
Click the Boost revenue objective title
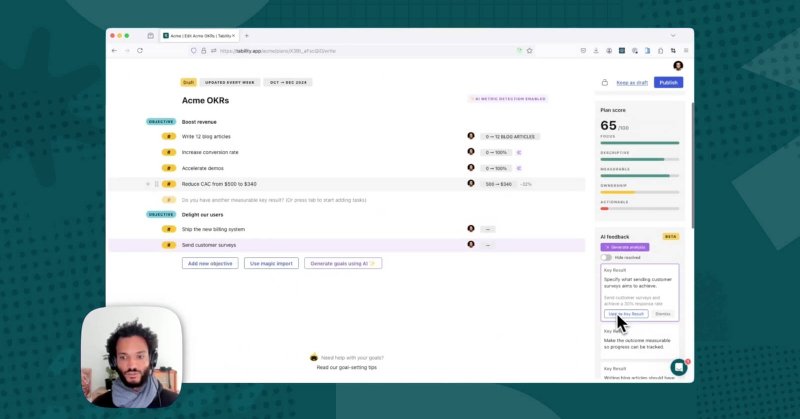[199, 122]
